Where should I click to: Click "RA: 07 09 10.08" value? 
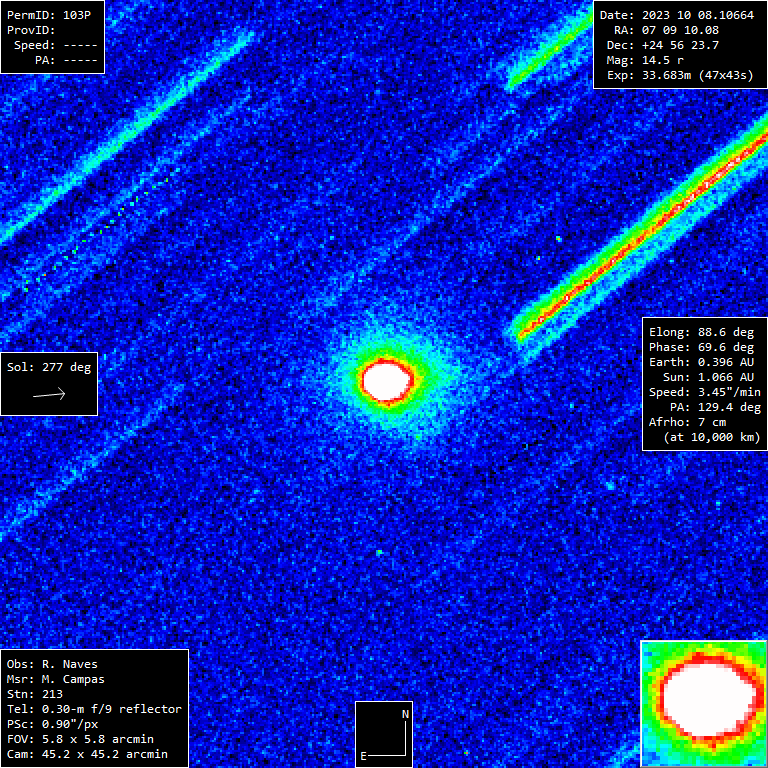(666, 30)
